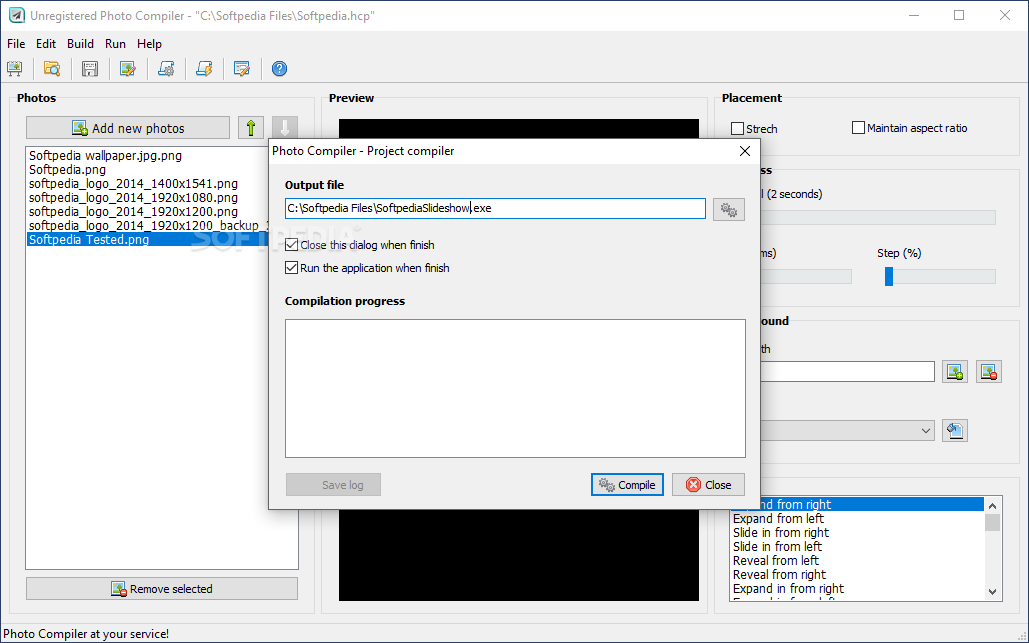
Task: Choose 'Slide in from right' transition
Action: (781, 532)
